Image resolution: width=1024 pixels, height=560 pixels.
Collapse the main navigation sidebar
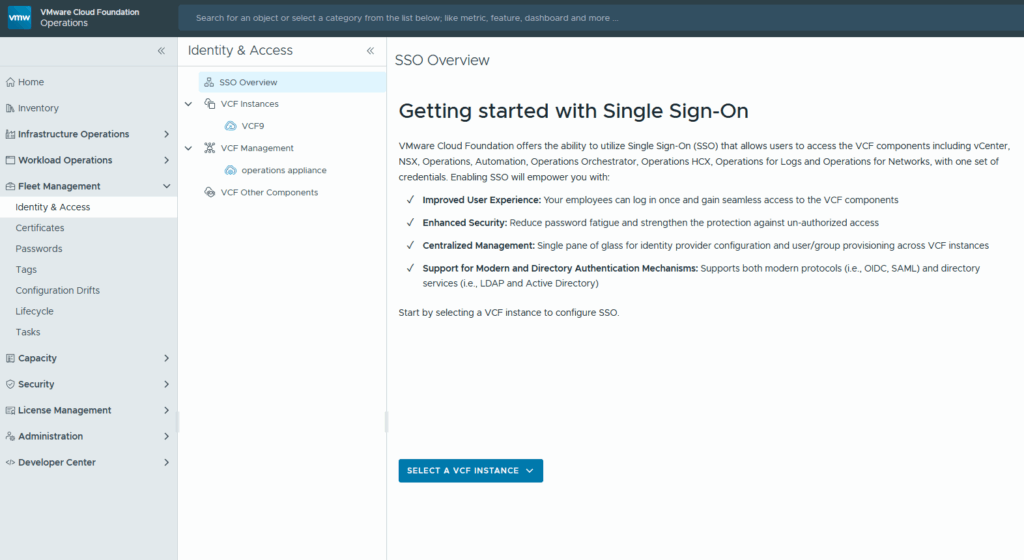coord(161,51)
